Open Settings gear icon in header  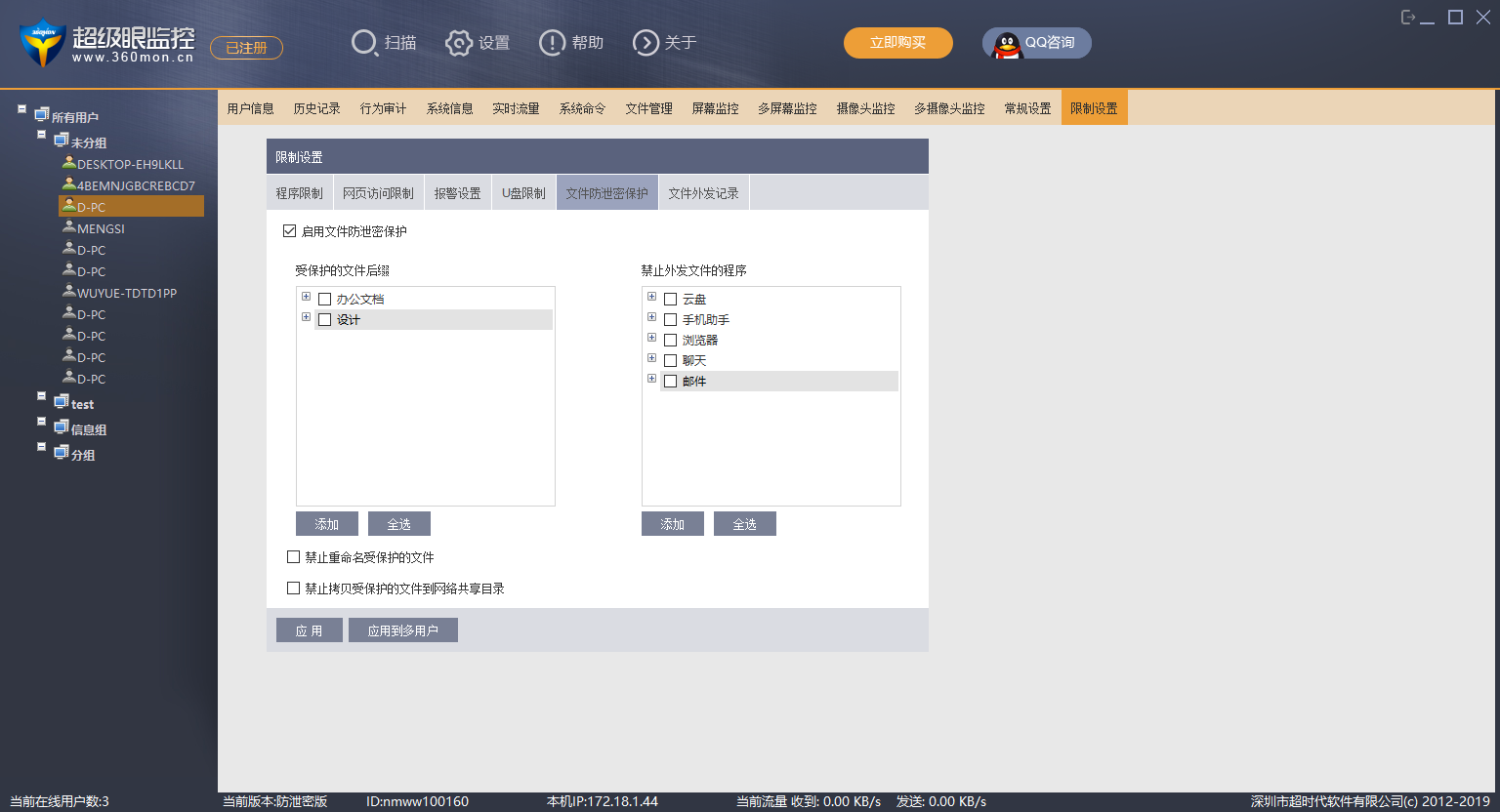[x=458, y=43]
